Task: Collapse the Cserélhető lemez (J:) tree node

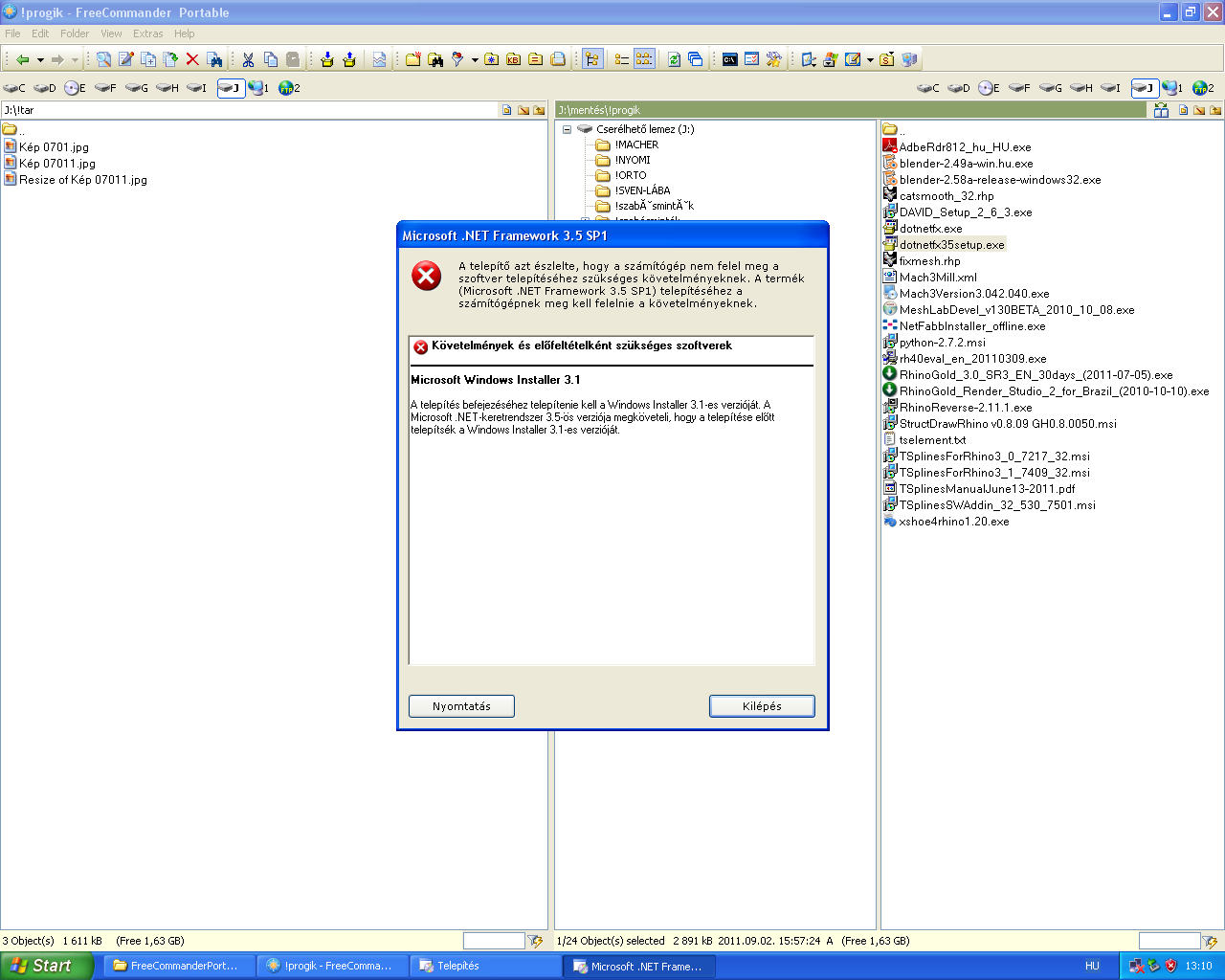Action: (x=567, y=129)
